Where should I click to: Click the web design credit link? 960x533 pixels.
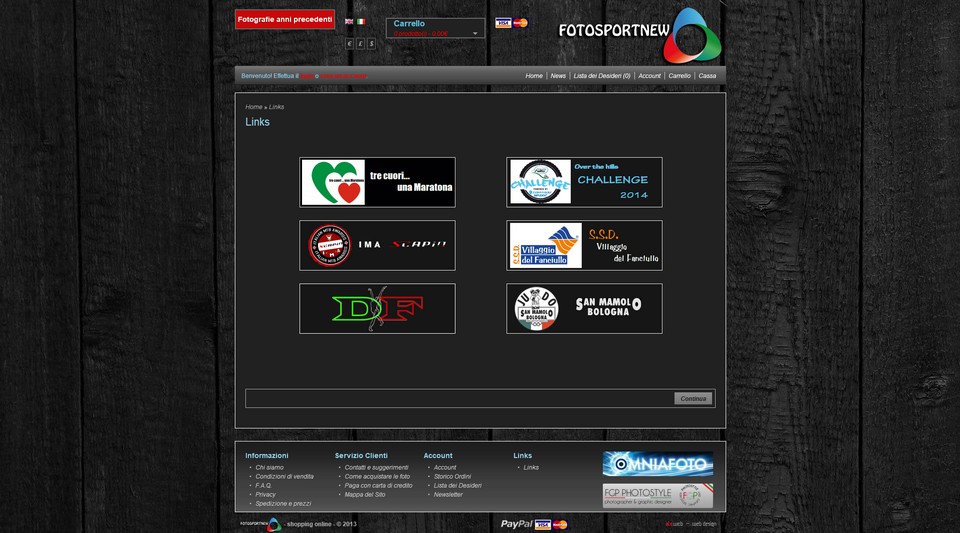(x=691, y=524)
